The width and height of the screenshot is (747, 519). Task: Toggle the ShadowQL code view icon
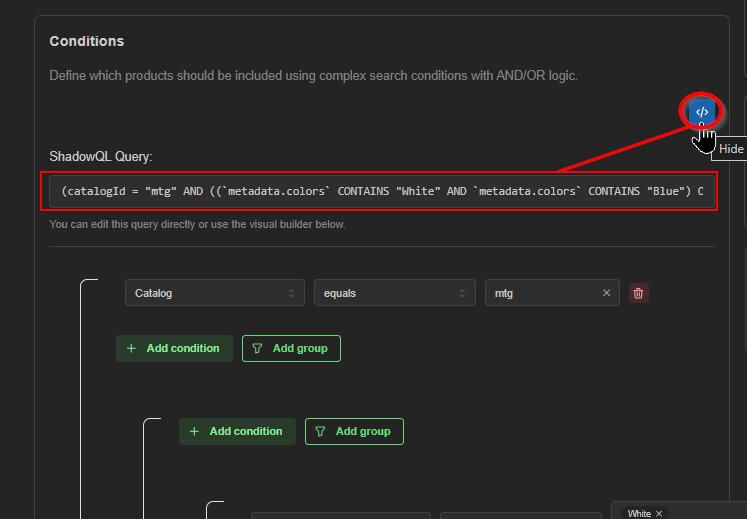click(701, 112)
